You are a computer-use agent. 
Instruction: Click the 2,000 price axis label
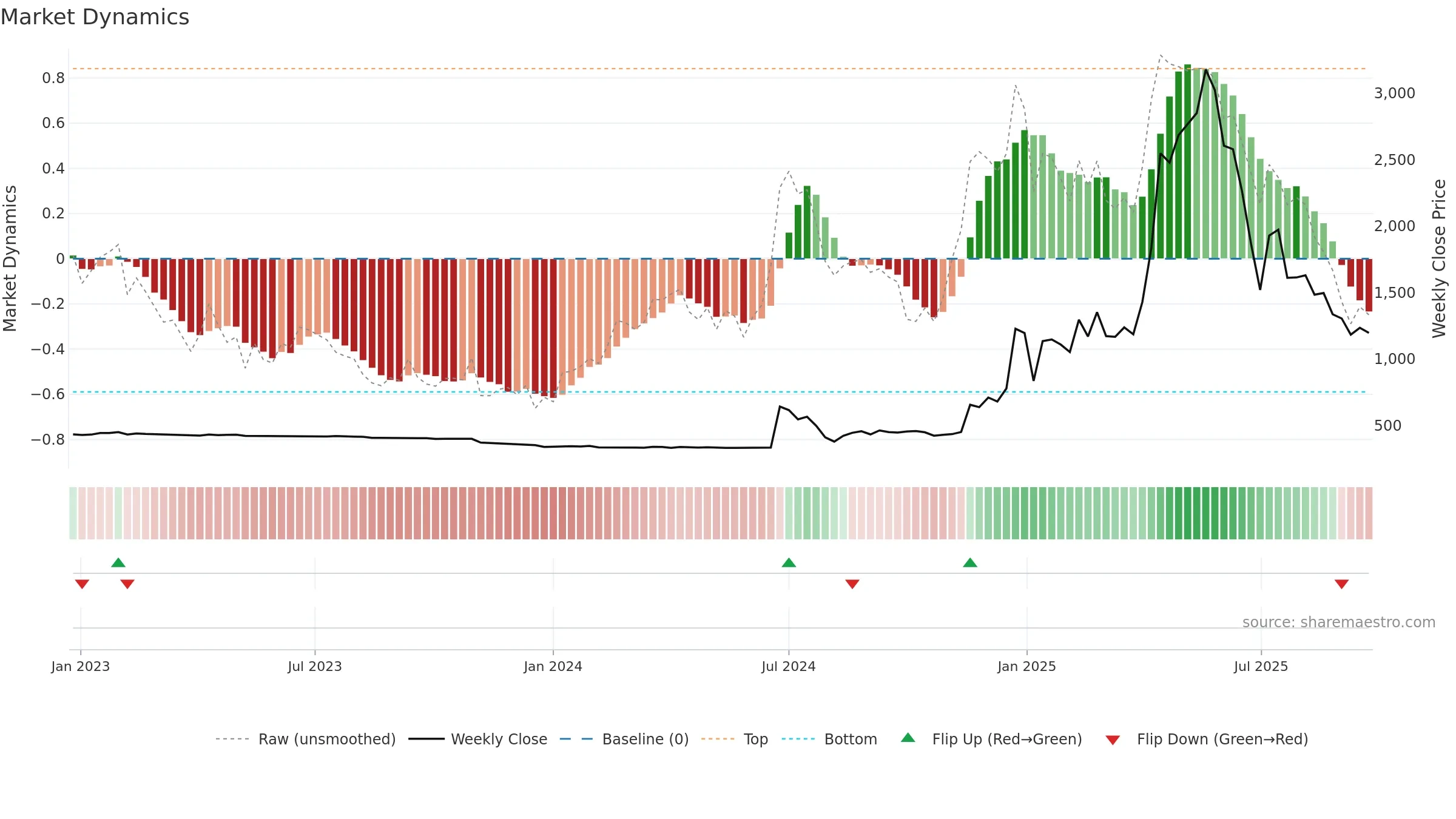coord(1395,226)
